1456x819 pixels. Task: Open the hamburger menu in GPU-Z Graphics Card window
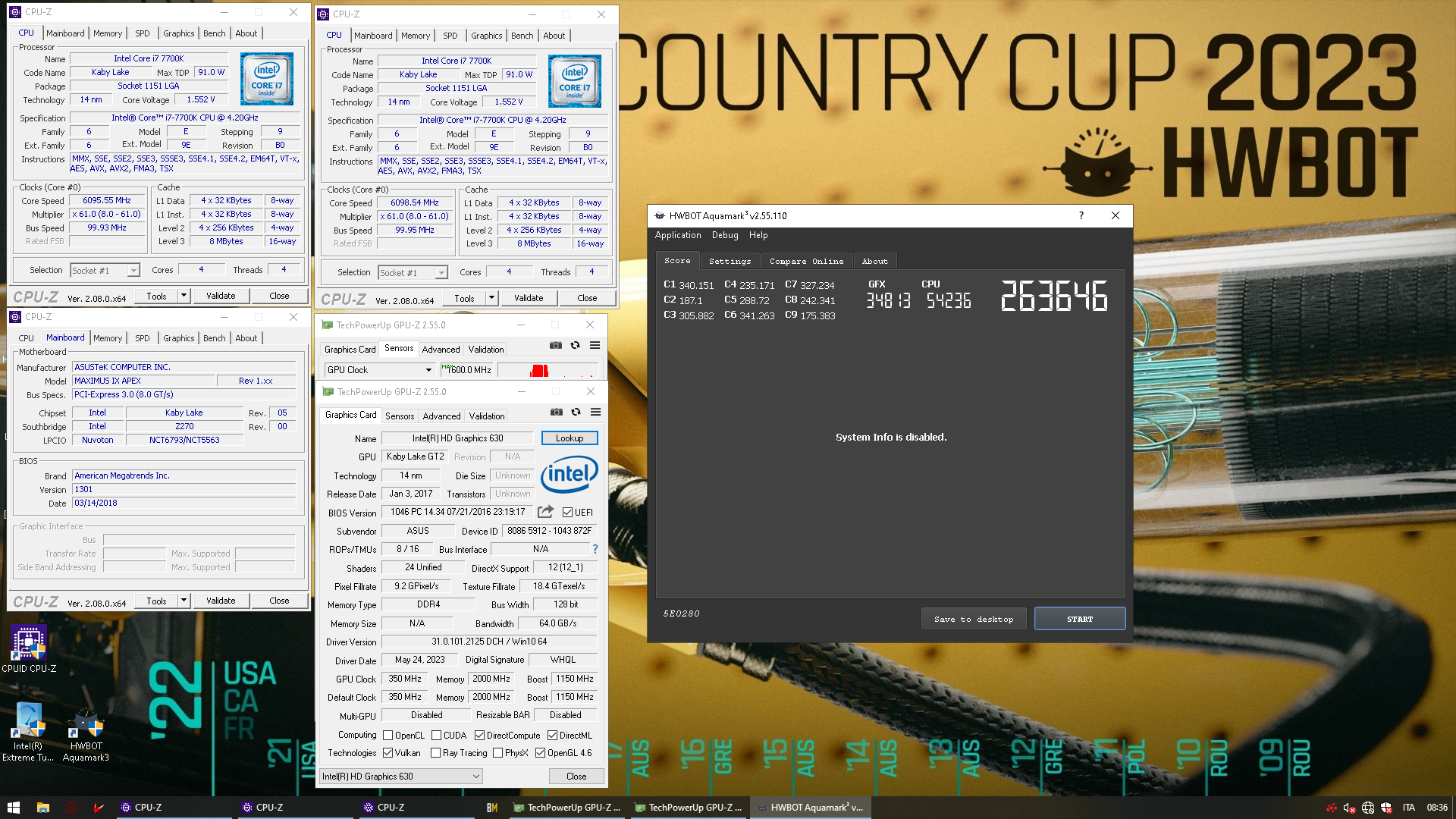(596, 412)
